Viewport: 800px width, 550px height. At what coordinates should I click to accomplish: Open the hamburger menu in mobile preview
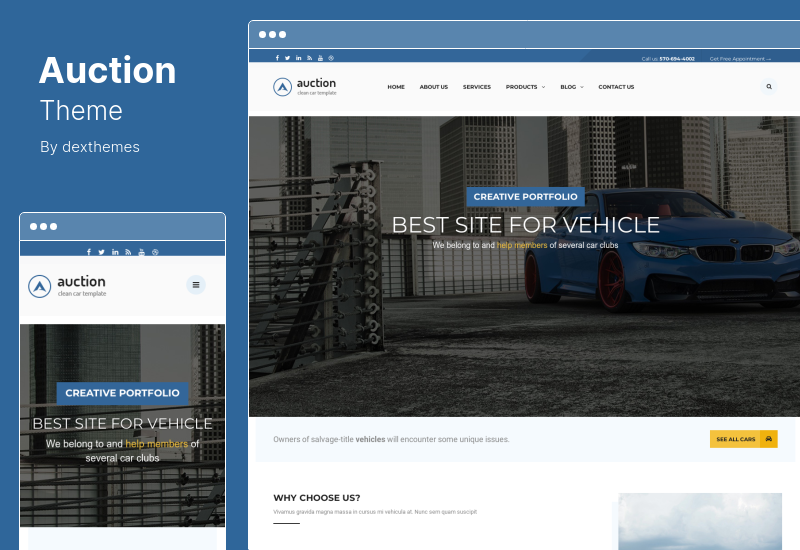(196, 285)
